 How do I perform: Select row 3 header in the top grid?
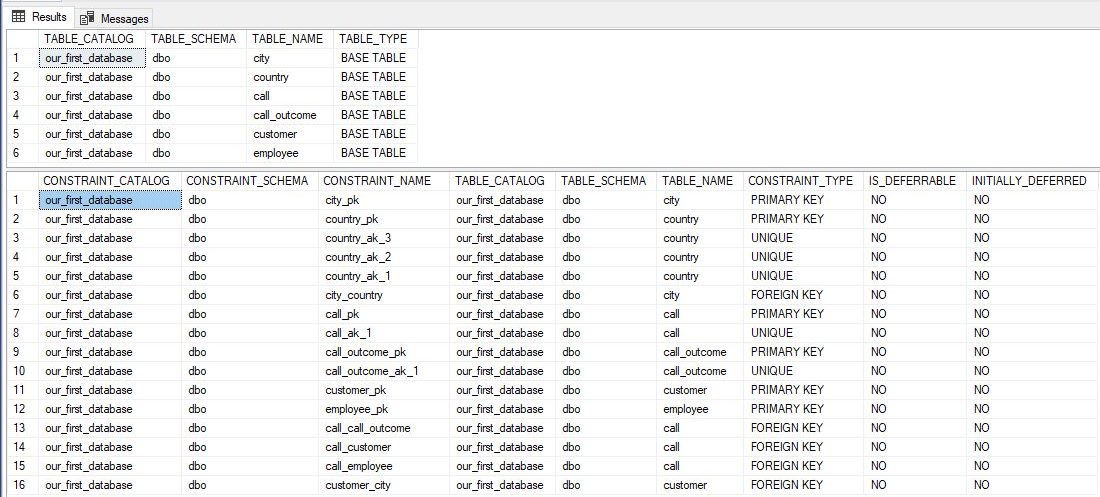coord(17,96)
